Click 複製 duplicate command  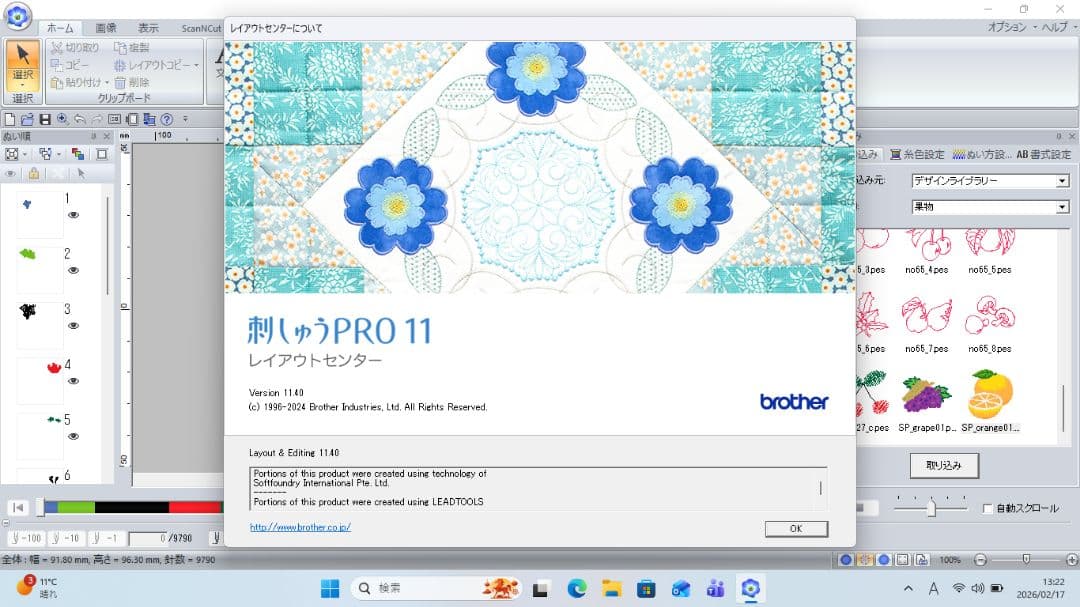click(132, 48)
